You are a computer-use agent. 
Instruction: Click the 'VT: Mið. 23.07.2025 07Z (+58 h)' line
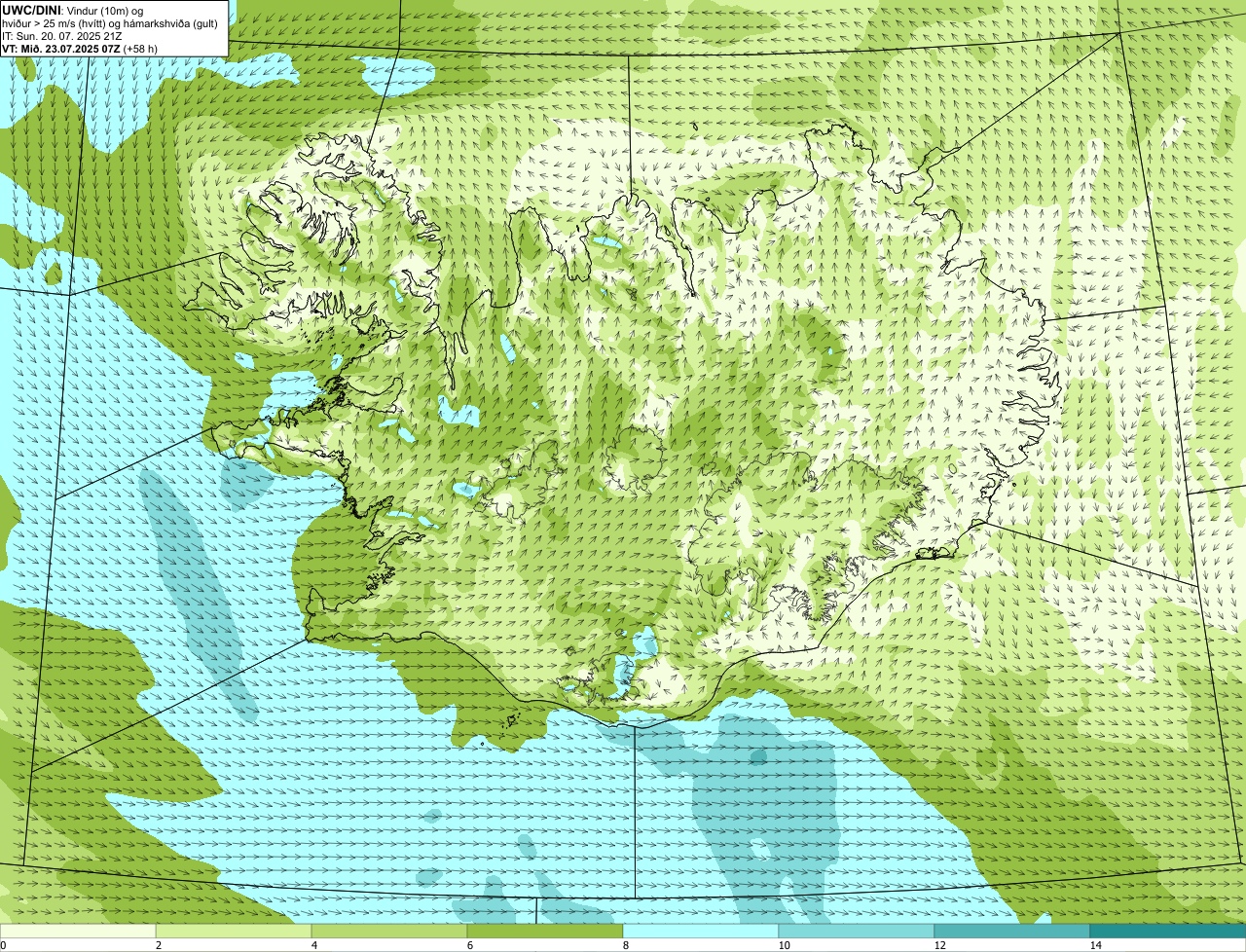point(81,49)
